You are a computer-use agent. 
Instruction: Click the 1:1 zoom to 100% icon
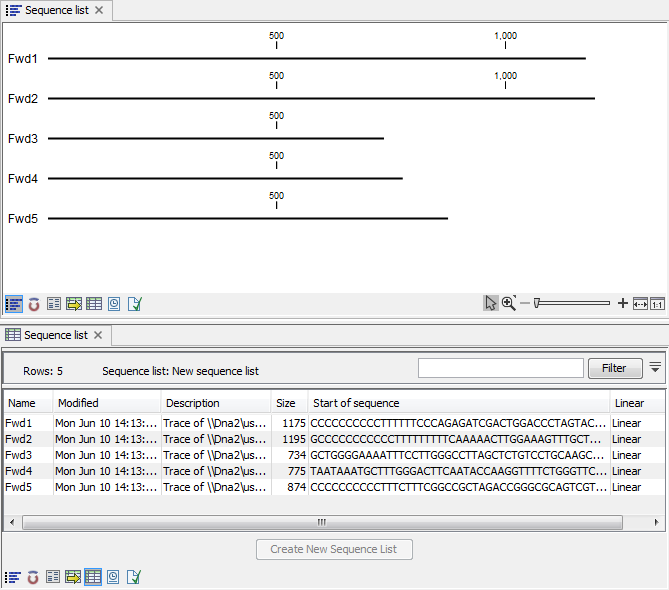(x=657, y=304)
